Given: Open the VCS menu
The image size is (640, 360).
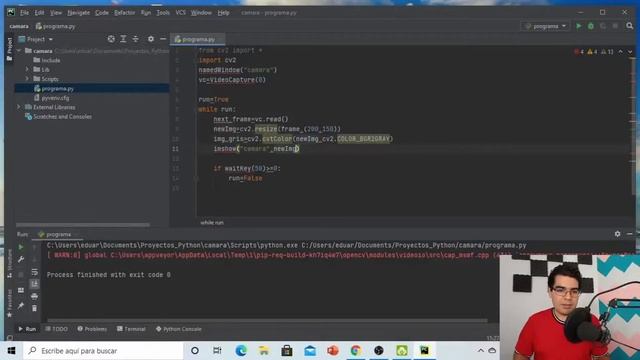Looking at the screenshot, I should point(180,13).
